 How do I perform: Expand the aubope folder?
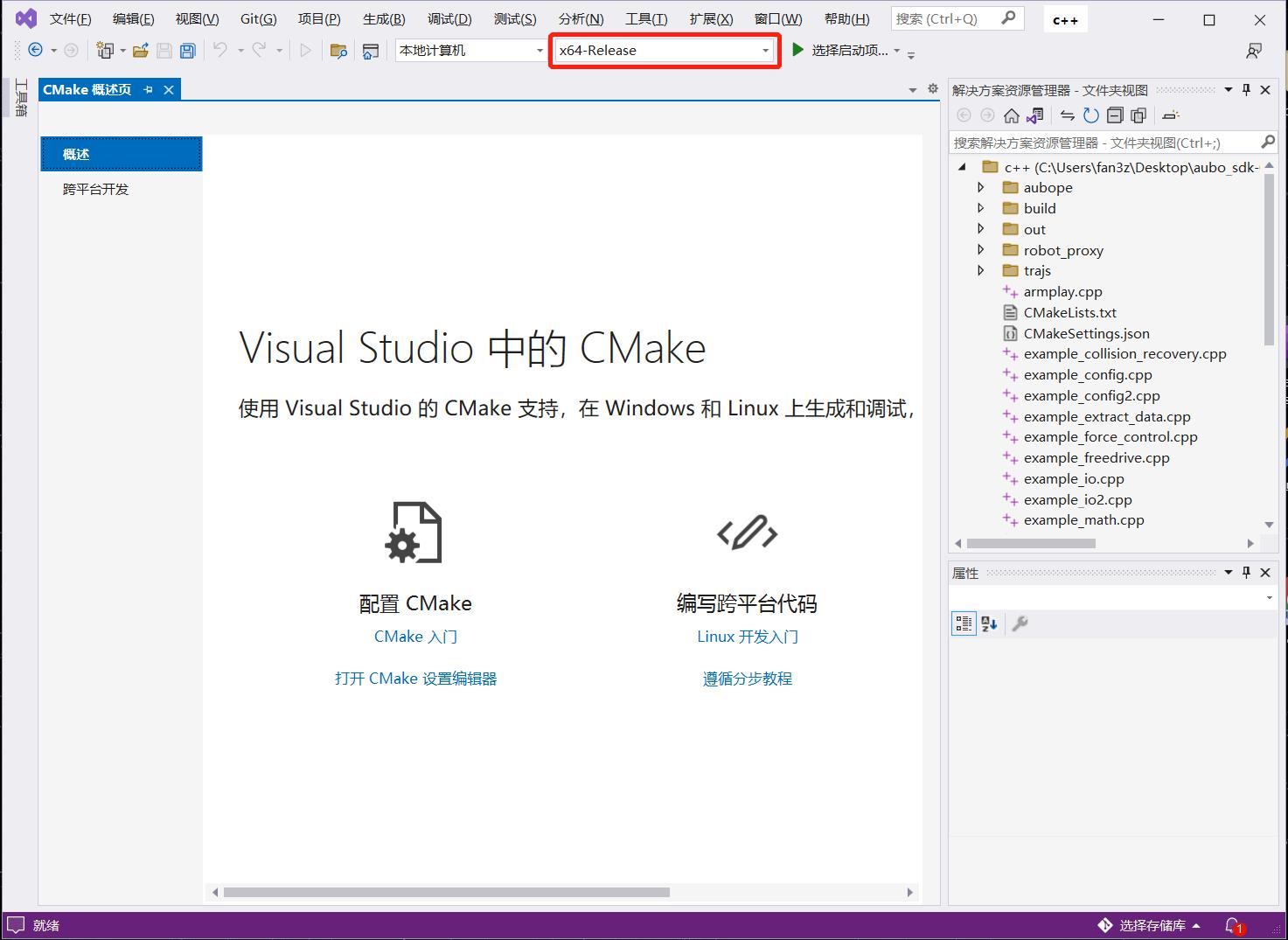(980, 187)
